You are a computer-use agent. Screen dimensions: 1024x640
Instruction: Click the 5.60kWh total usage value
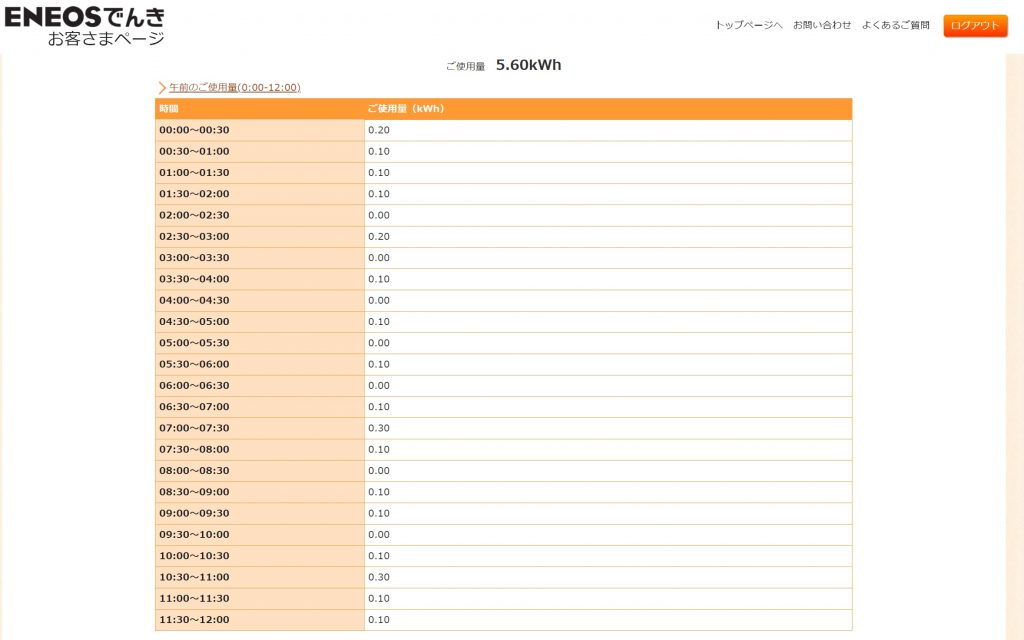click(528, 65)
